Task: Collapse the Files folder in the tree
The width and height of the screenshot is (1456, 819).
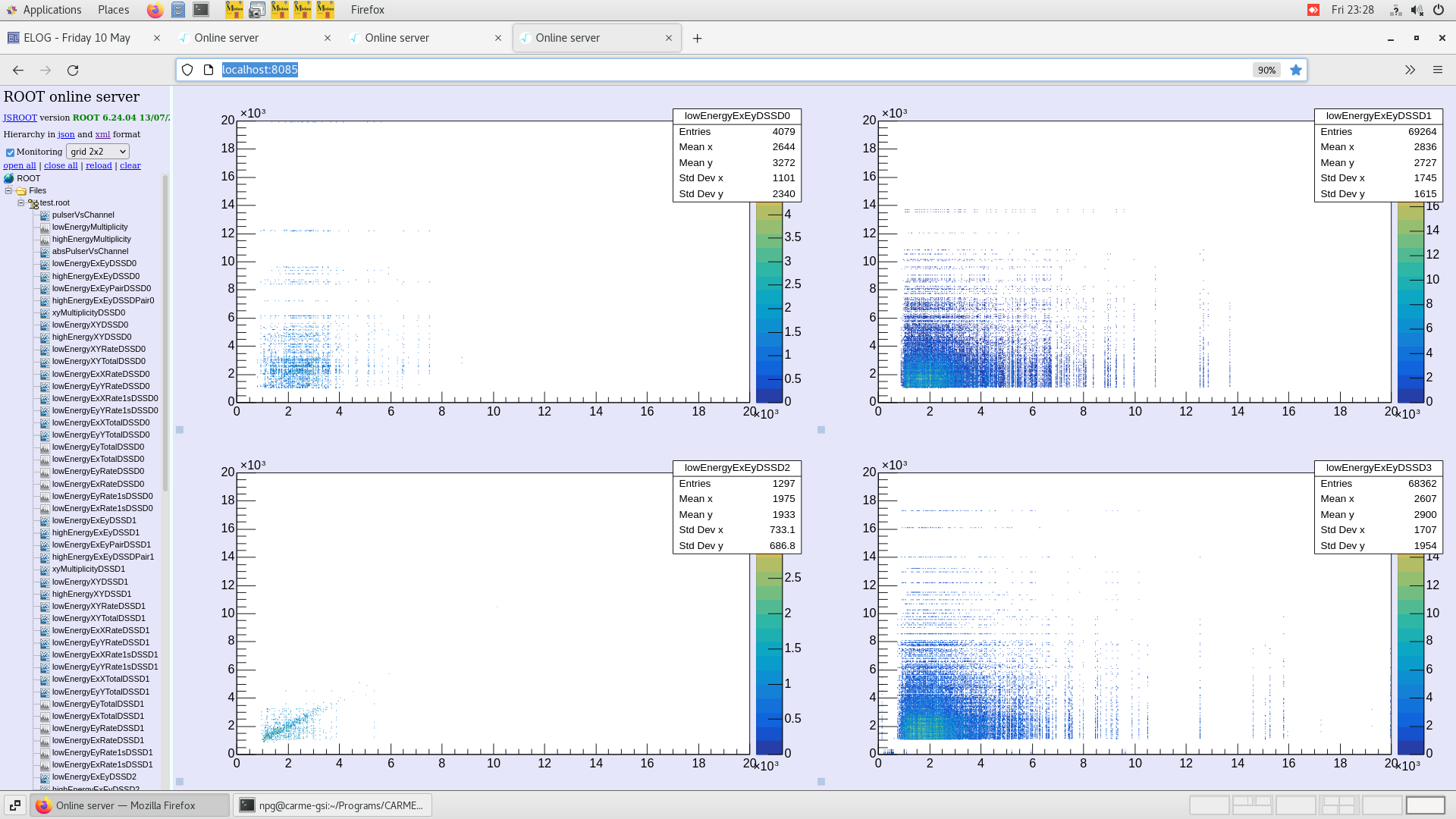Action: click(8, 190)
